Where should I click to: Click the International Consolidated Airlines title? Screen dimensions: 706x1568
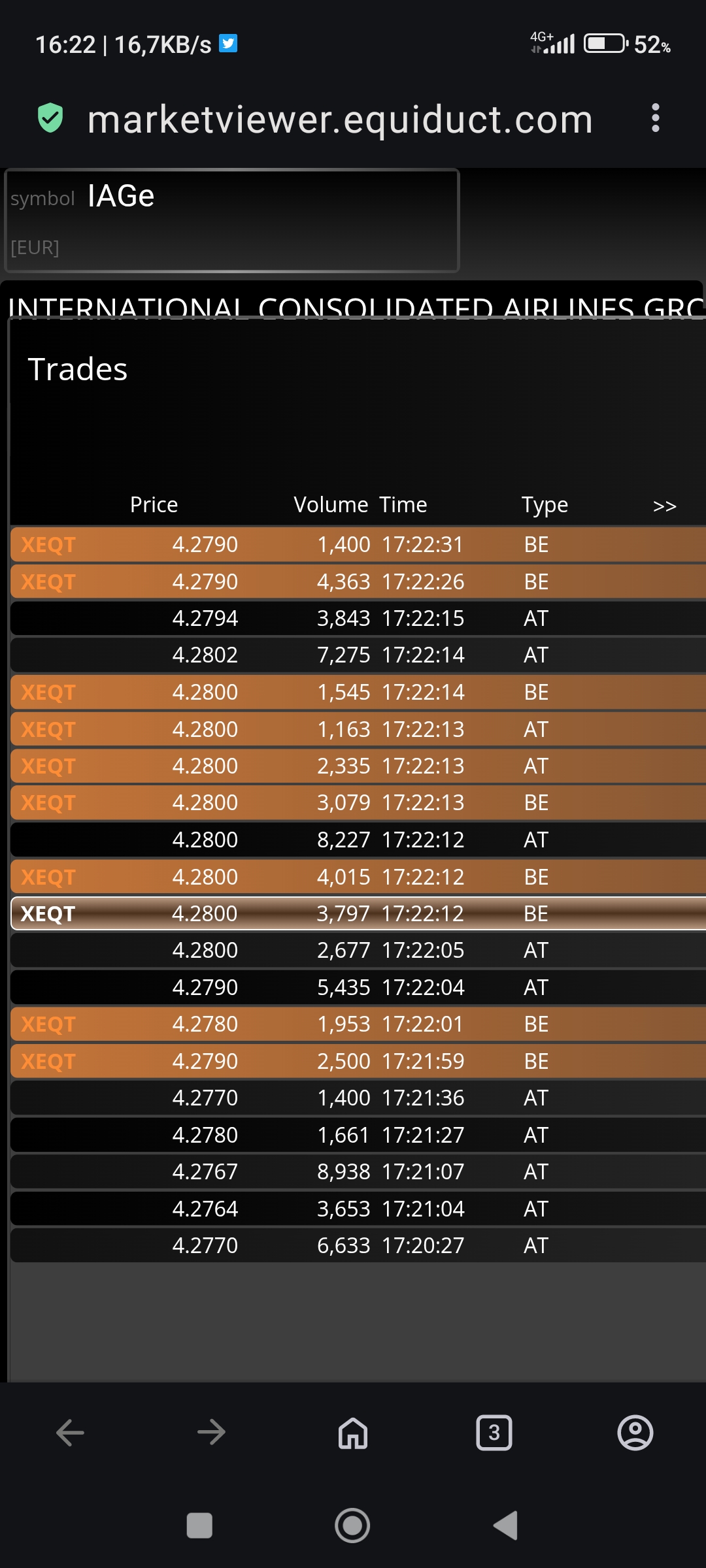coord(356,307)
